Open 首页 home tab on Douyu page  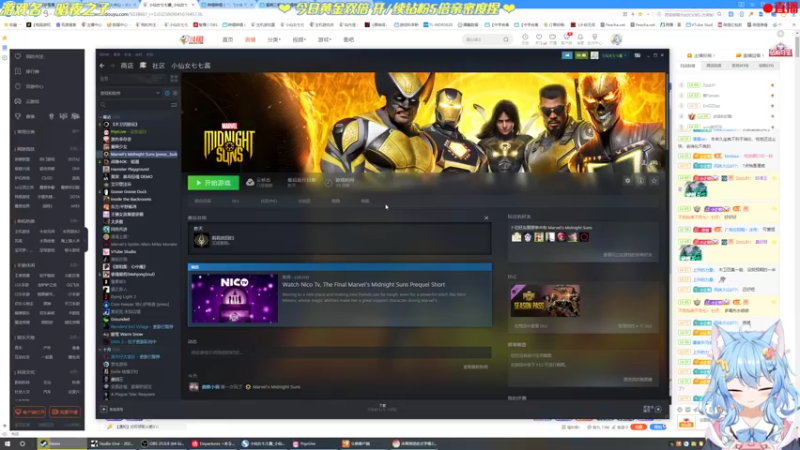click(228, 40)
